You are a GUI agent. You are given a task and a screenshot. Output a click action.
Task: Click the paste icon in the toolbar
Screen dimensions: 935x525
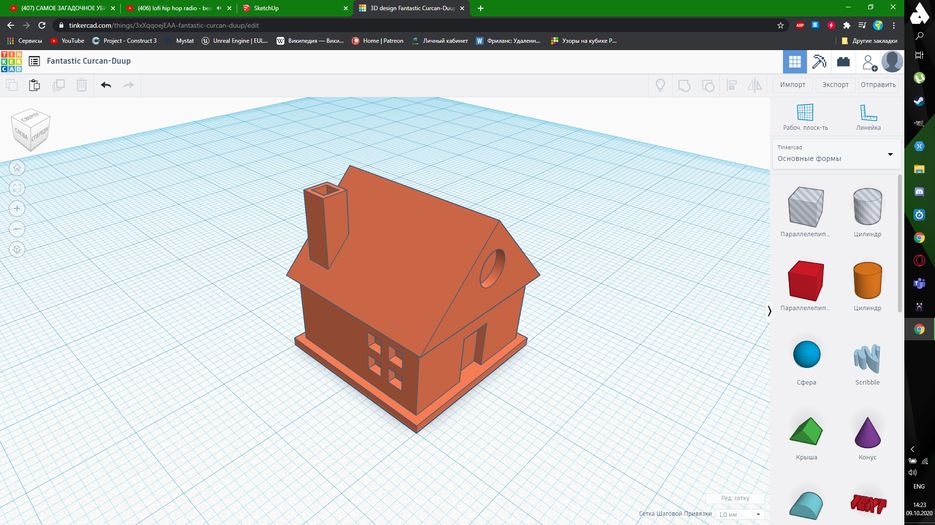click(x=35, y=85)
